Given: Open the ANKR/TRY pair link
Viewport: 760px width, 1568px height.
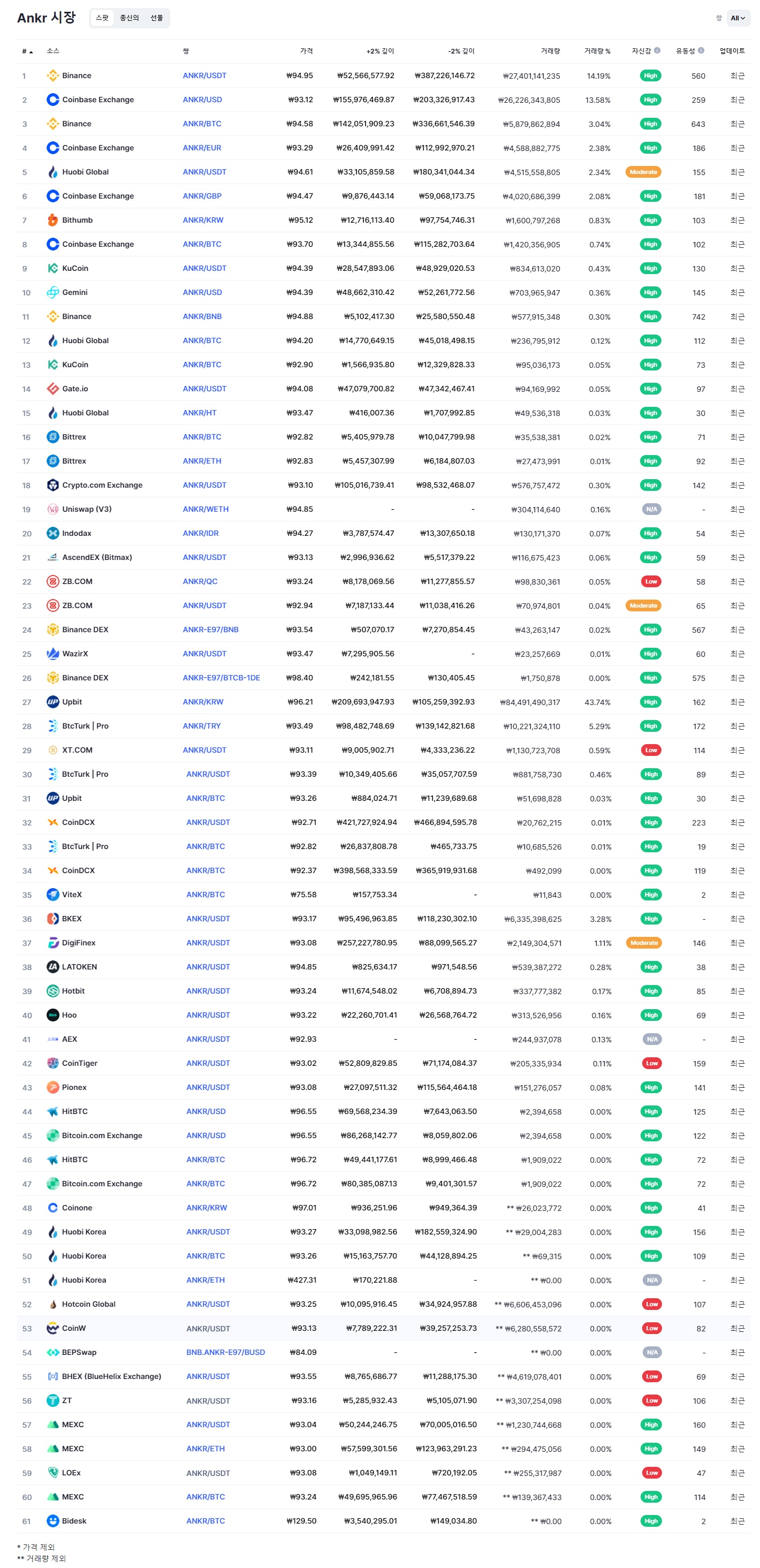Looking at the screenshot, I should coord(201,726).
